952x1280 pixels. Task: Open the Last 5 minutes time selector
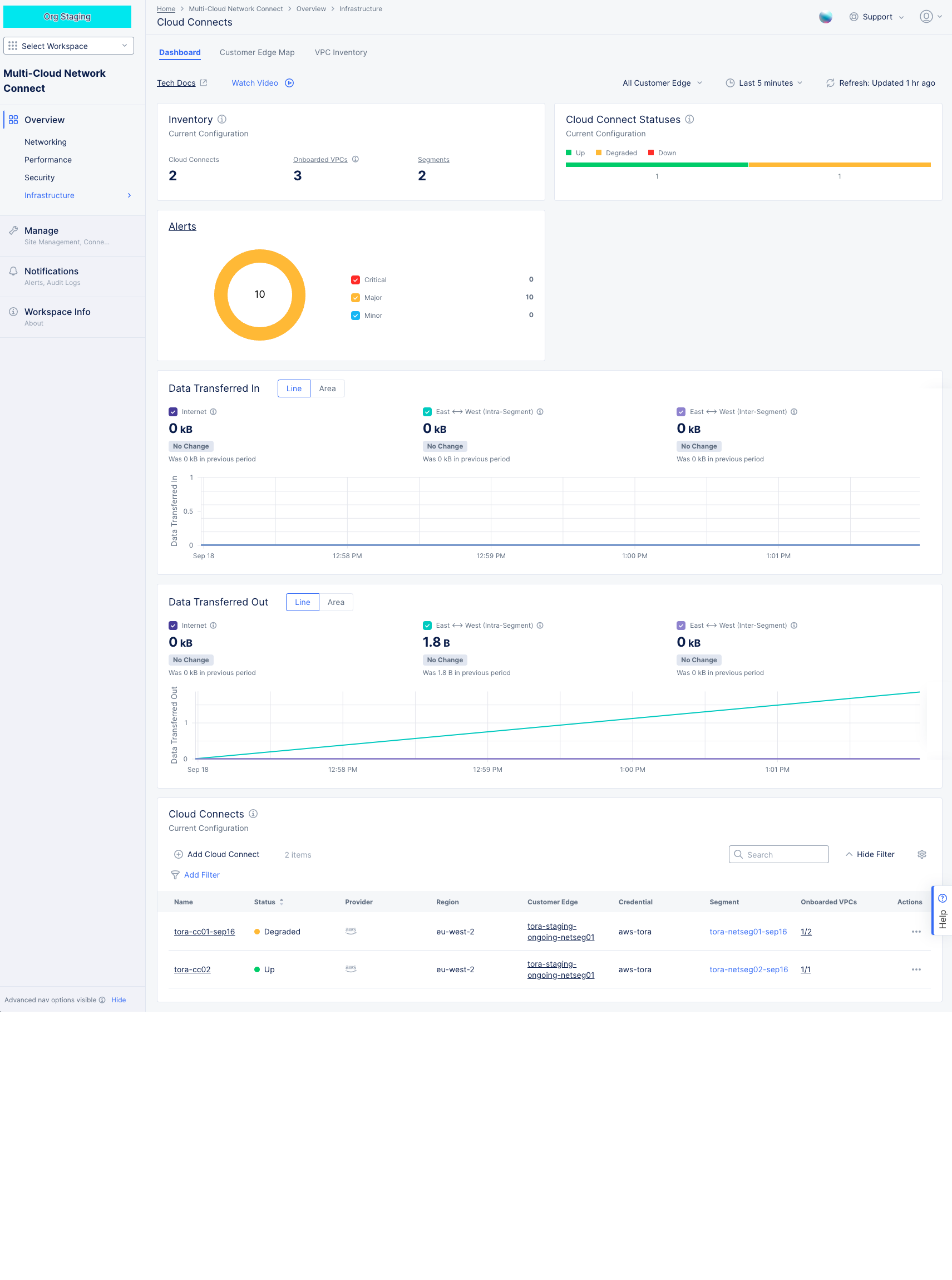(764, 82)
